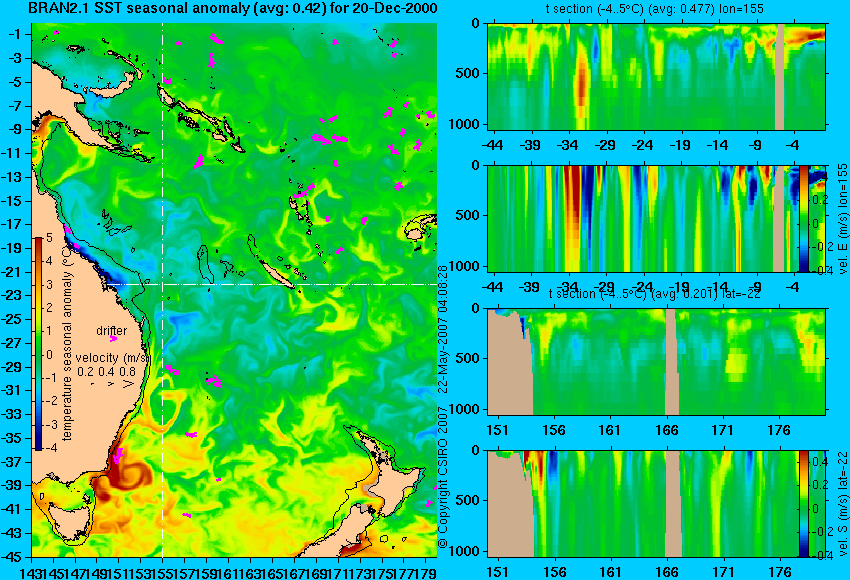
Task: Click the 'velocity (m/s)' legend label
Action: pyautogui.click(x=112, y=358)
